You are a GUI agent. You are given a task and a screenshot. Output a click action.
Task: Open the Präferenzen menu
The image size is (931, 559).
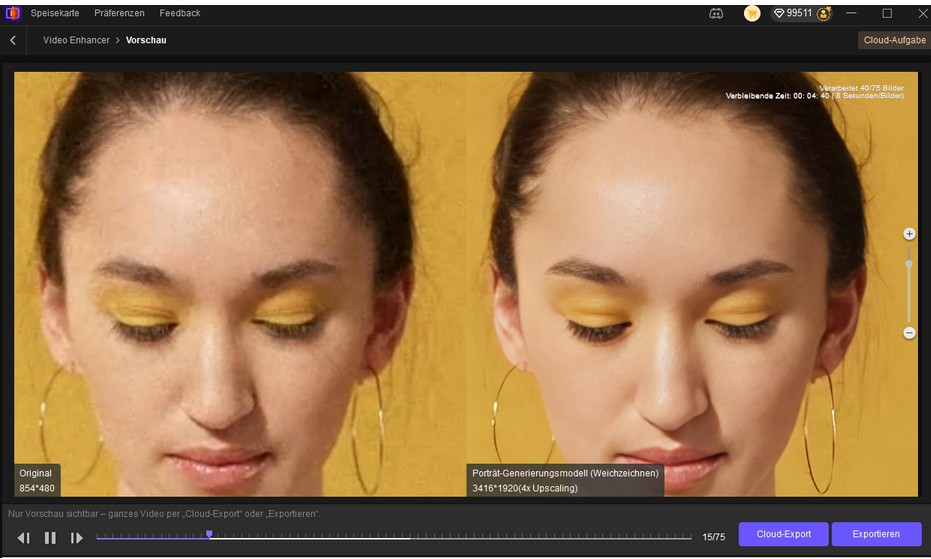119,13
